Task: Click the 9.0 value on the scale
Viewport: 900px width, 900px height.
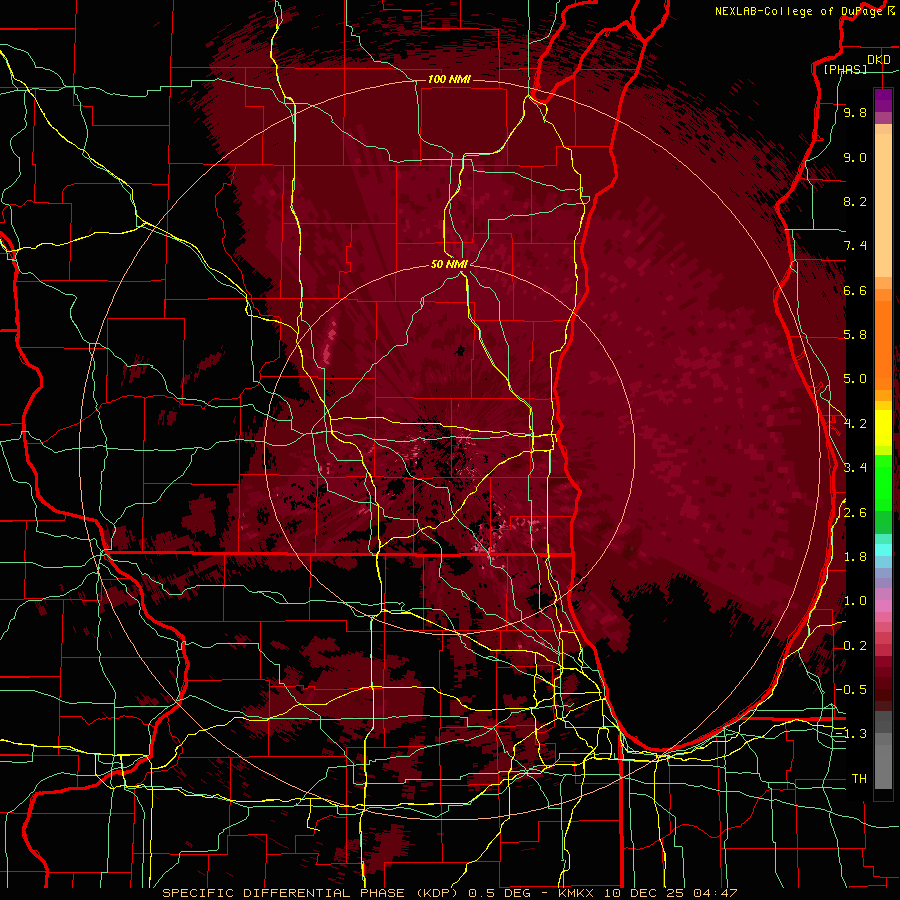Action: pyautogui.click(x=855, y=157)
